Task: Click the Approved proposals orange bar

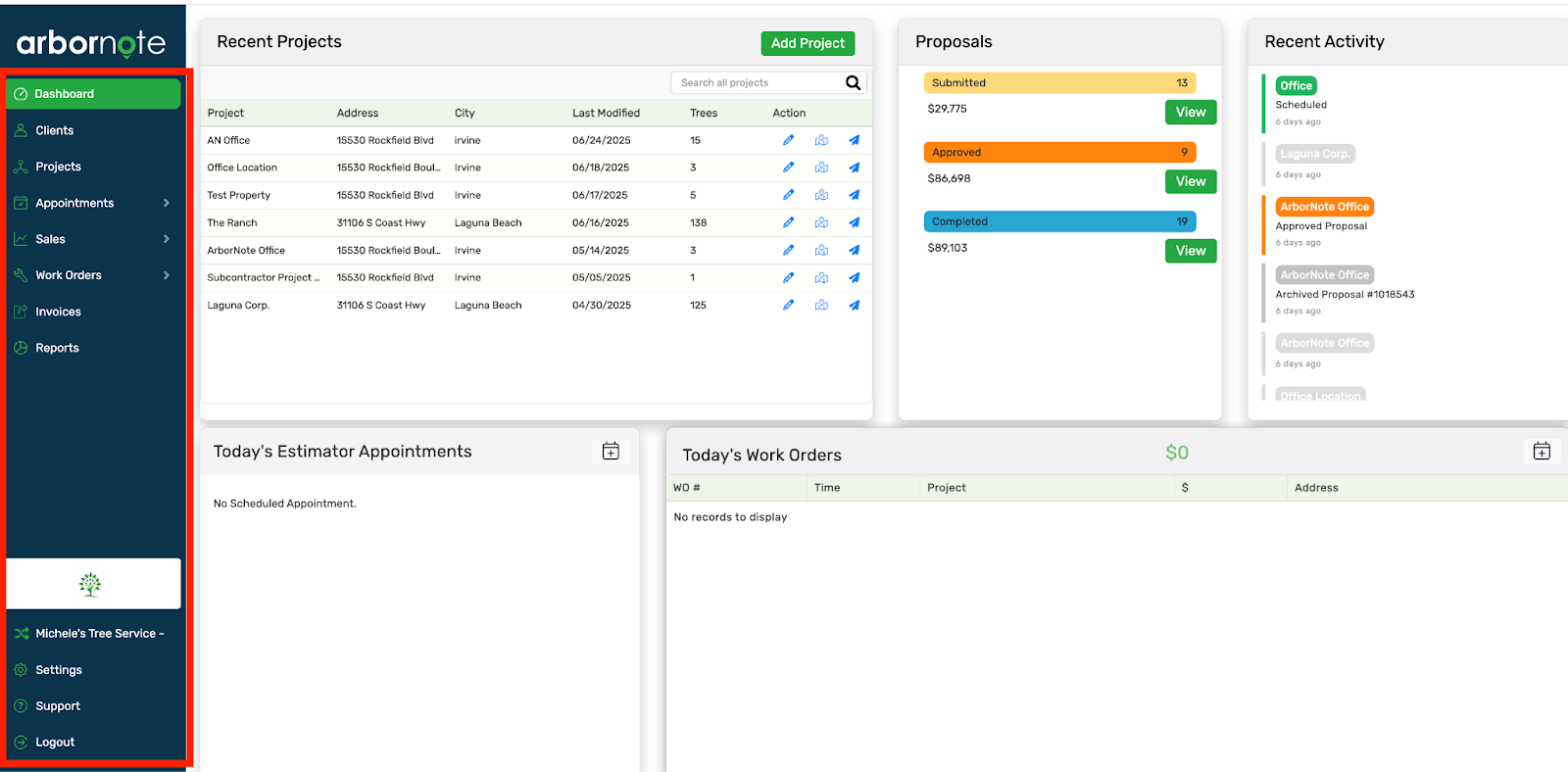Action: tap(1059, 153)
